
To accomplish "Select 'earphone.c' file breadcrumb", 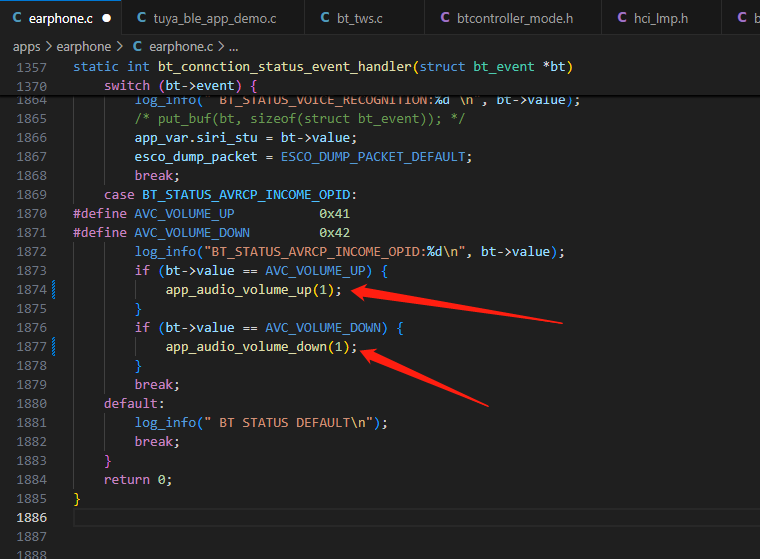I will 181,47.
